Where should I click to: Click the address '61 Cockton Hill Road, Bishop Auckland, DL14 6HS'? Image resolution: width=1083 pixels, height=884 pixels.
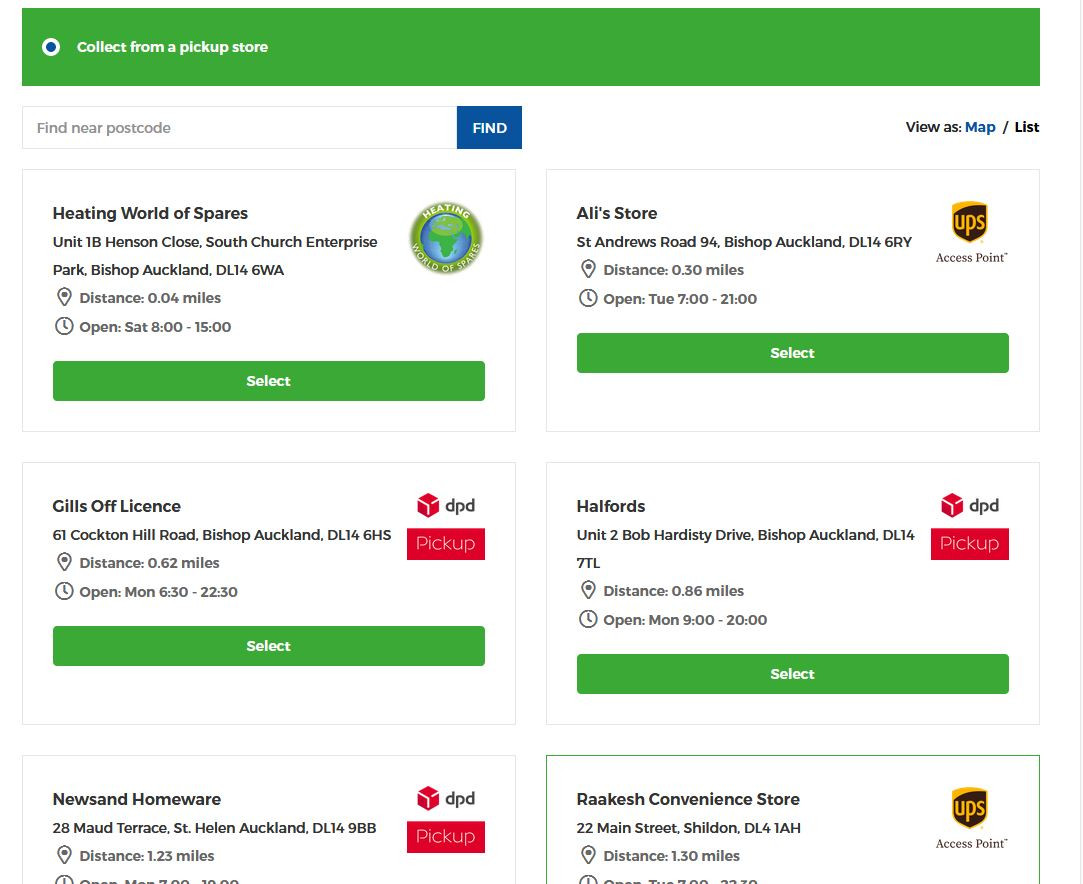(222, 535)
